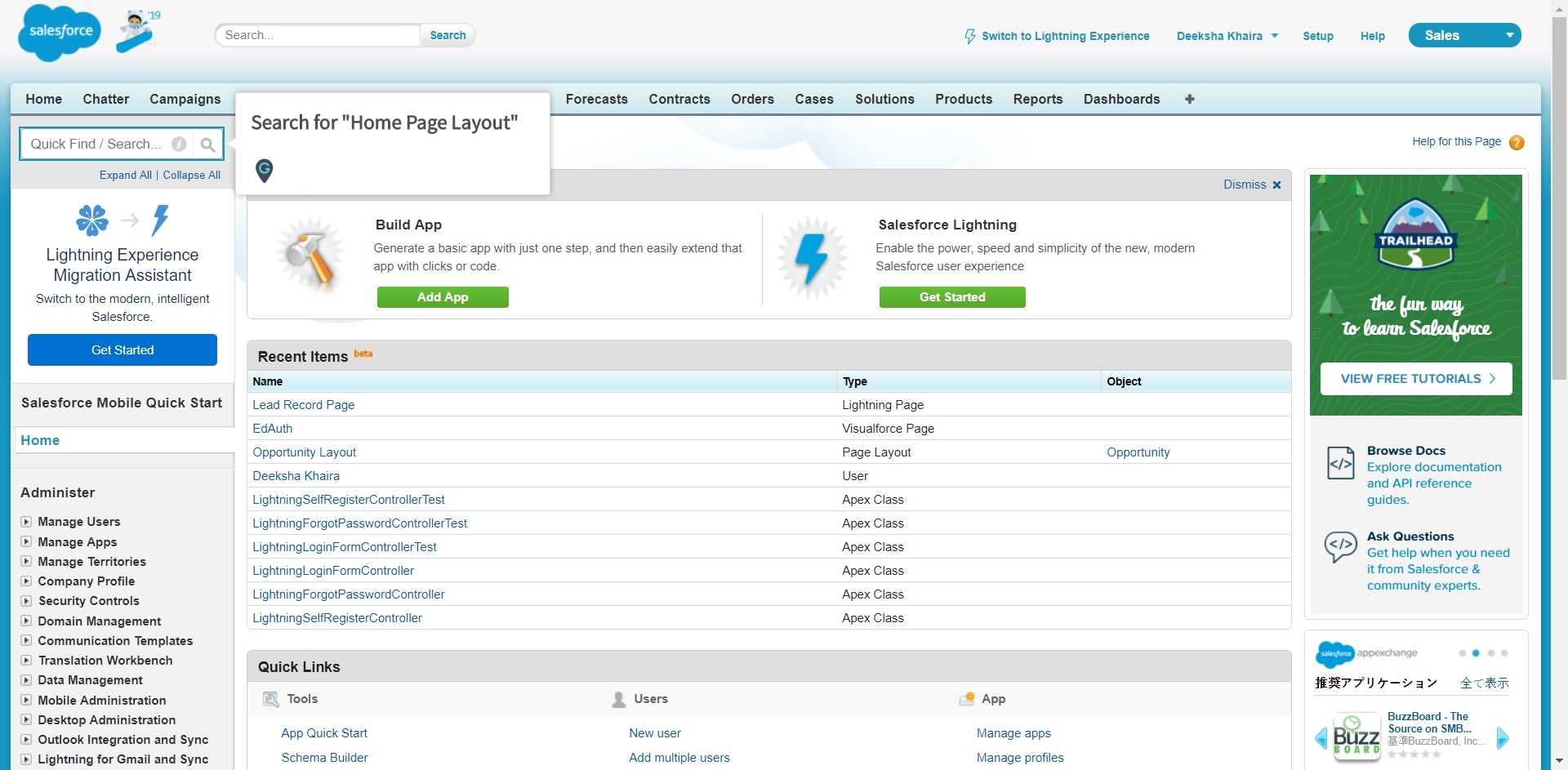Click the migration assistant lightning bolt icon
This screenshot has width=1568, height=770.
click(x=160, y=220)
